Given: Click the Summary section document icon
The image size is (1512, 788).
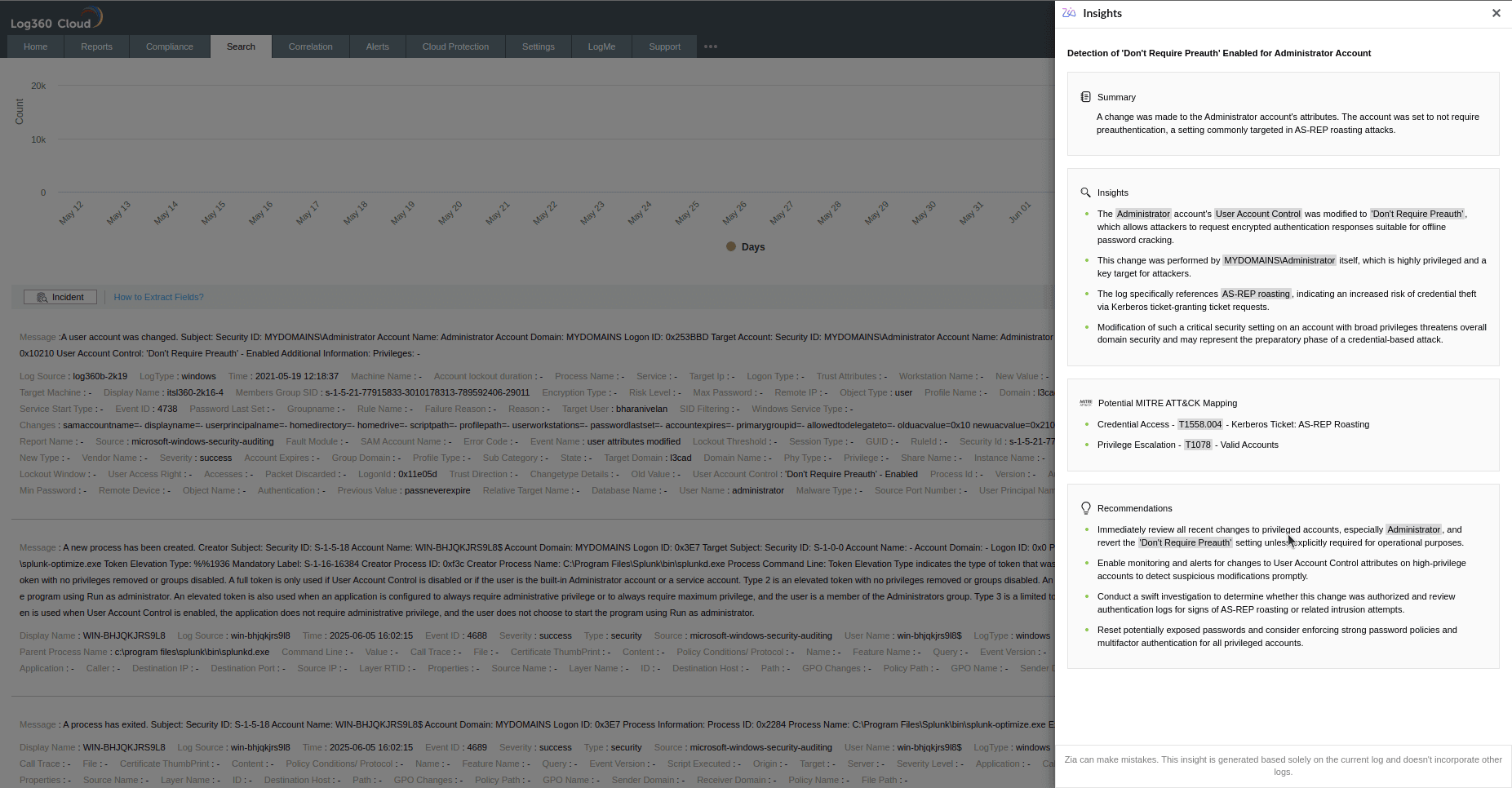Looking at the screenshot, I should pos(1085,97).
